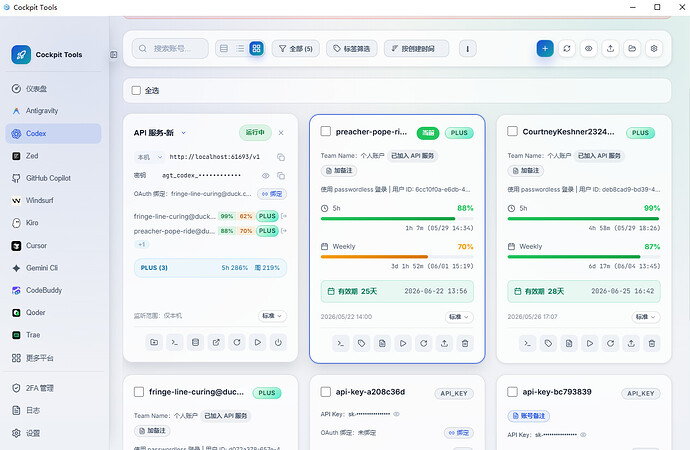Click 加备注 on CourtneyKeshner card
The height and width of the screenshot is (450, 690).
pos(525,170)
